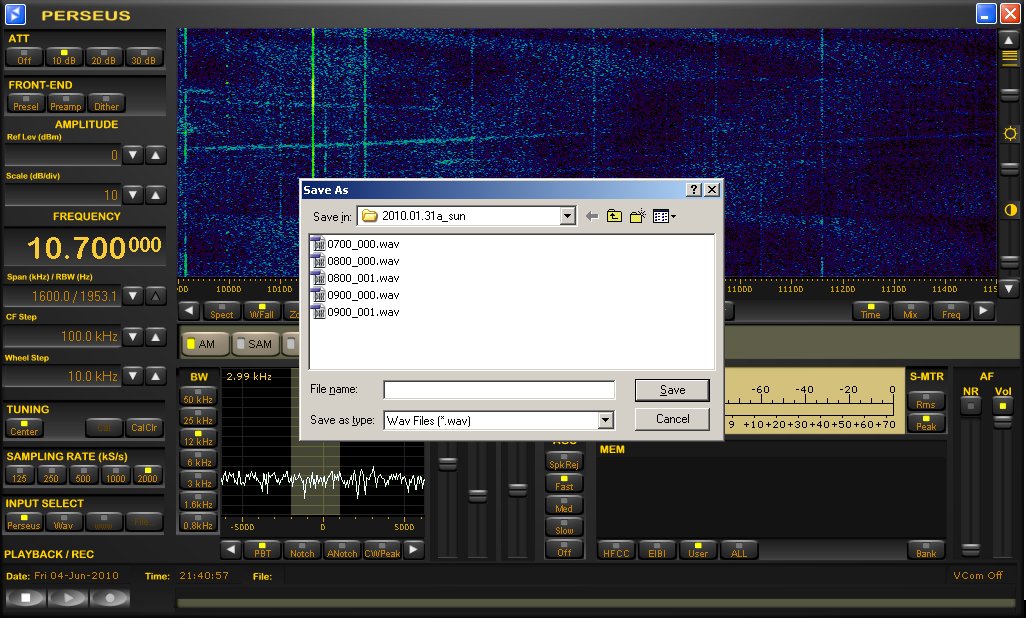Click left arrow beside the Spect button
1026x618 pixels.
pos(189,311)
